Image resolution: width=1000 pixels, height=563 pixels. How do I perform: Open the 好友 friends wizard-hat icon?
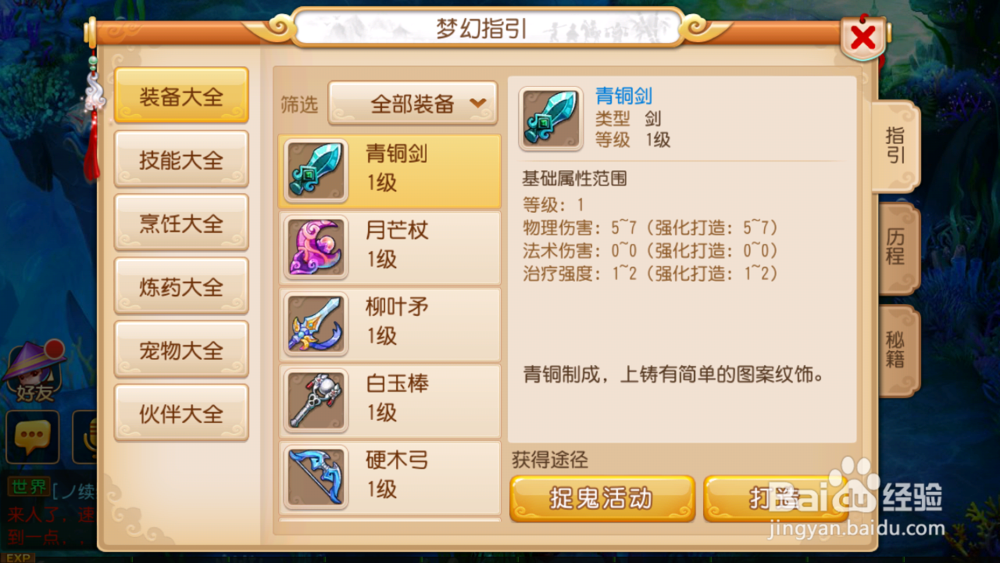pyautogui.click(x=35, y=373)
